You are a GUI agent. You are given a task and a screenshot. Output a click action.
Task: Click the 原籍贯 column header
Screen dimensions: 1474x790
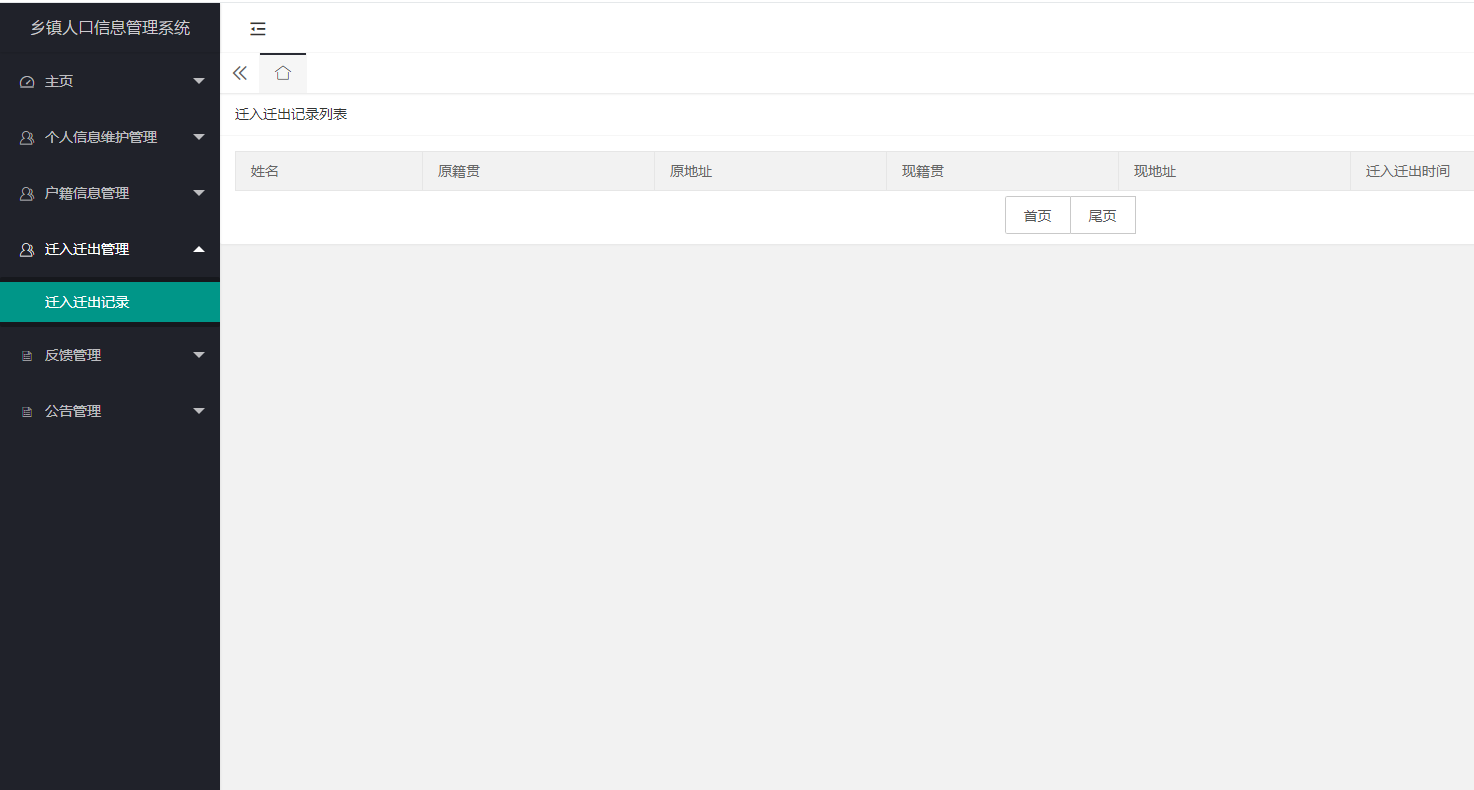pyautogui.click(x=539, y=171)
